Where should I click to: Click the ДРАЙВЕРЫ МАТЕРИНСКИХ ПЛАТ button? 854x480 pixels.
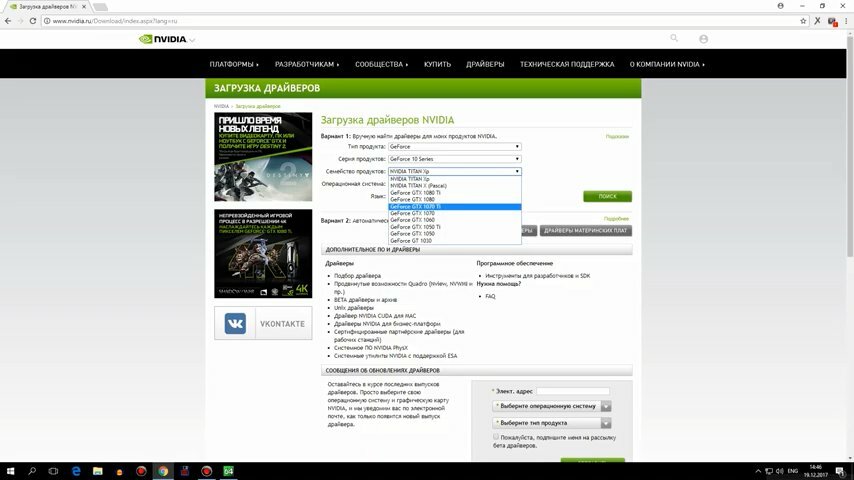tap(585, 231)
